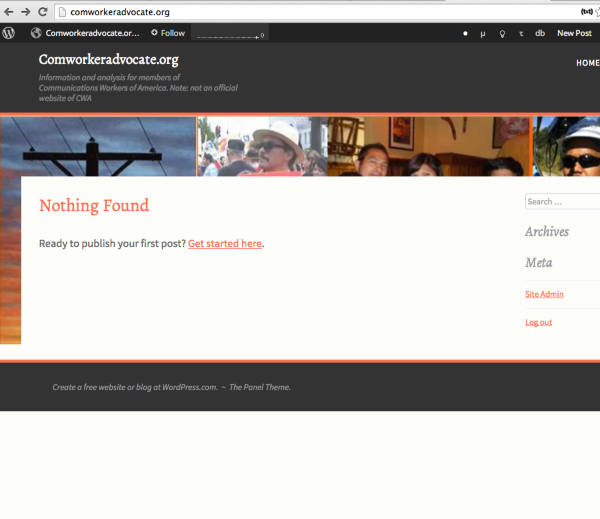Go forward with the browser forward arrow
600x519 pixels.
click(26, 12)
